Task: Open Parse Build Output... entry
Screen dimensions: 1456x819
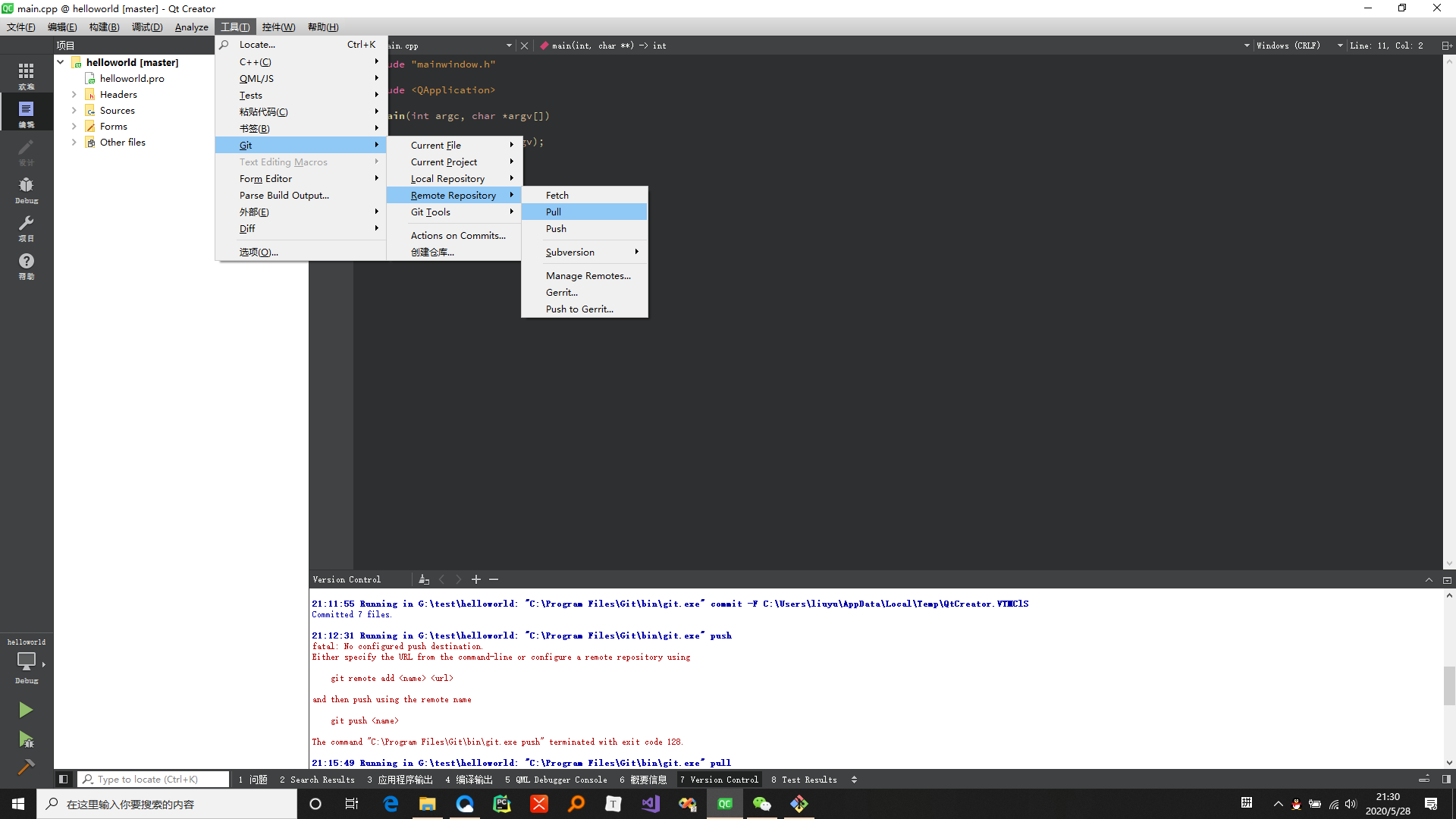Action: pyautogui.click(x=301, y=195)
